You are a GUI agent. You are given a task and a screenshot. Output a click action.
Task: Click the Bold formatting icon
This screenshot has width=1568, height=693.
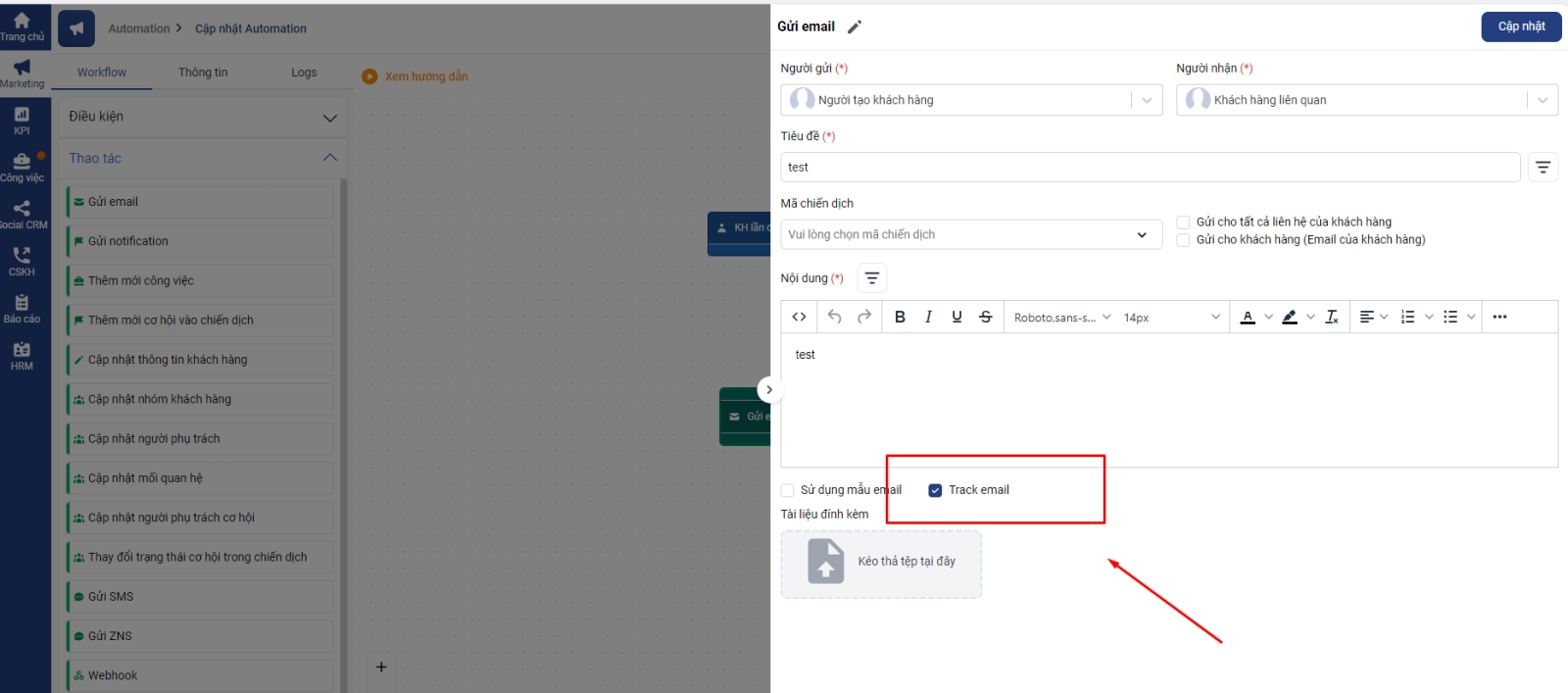pyautogui.click(x=900, y=317)
